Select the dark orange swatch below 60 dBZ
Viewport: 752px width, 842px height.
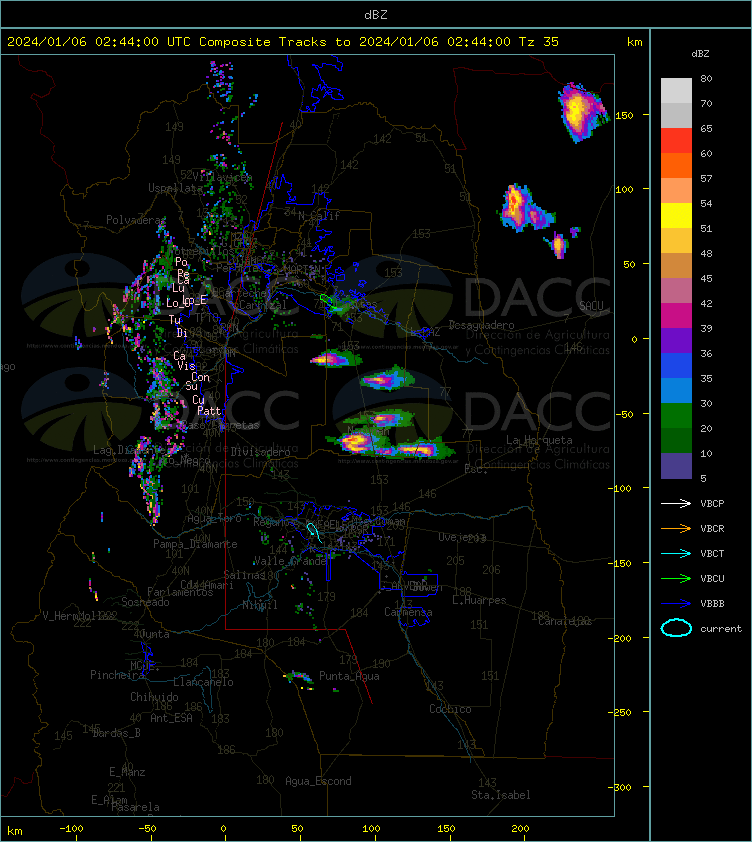coord(676,165)
